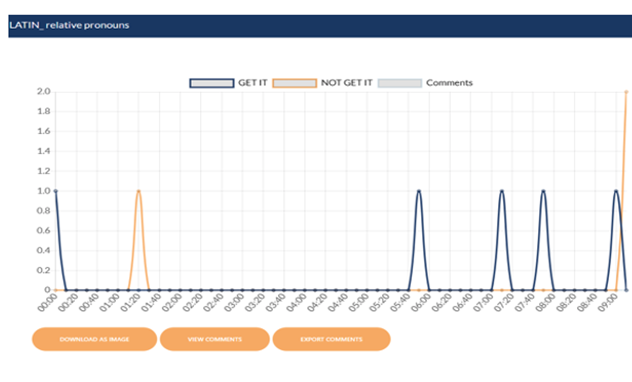Click the GET IT data point at 00:00
Image resolution: width=632 pixels, height=382 pixels.
click(56, 191)
